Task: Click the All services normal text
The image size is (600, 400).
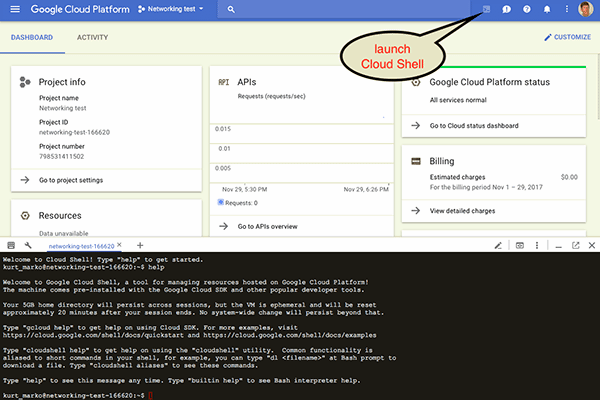Action: [458, 100]
